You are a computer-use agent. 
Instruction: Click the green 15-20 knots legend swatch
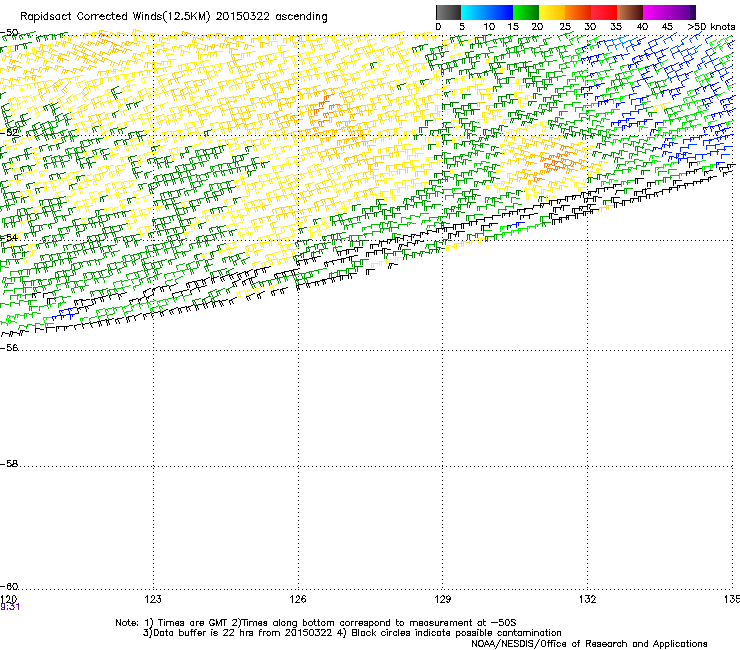coord(526,12)
